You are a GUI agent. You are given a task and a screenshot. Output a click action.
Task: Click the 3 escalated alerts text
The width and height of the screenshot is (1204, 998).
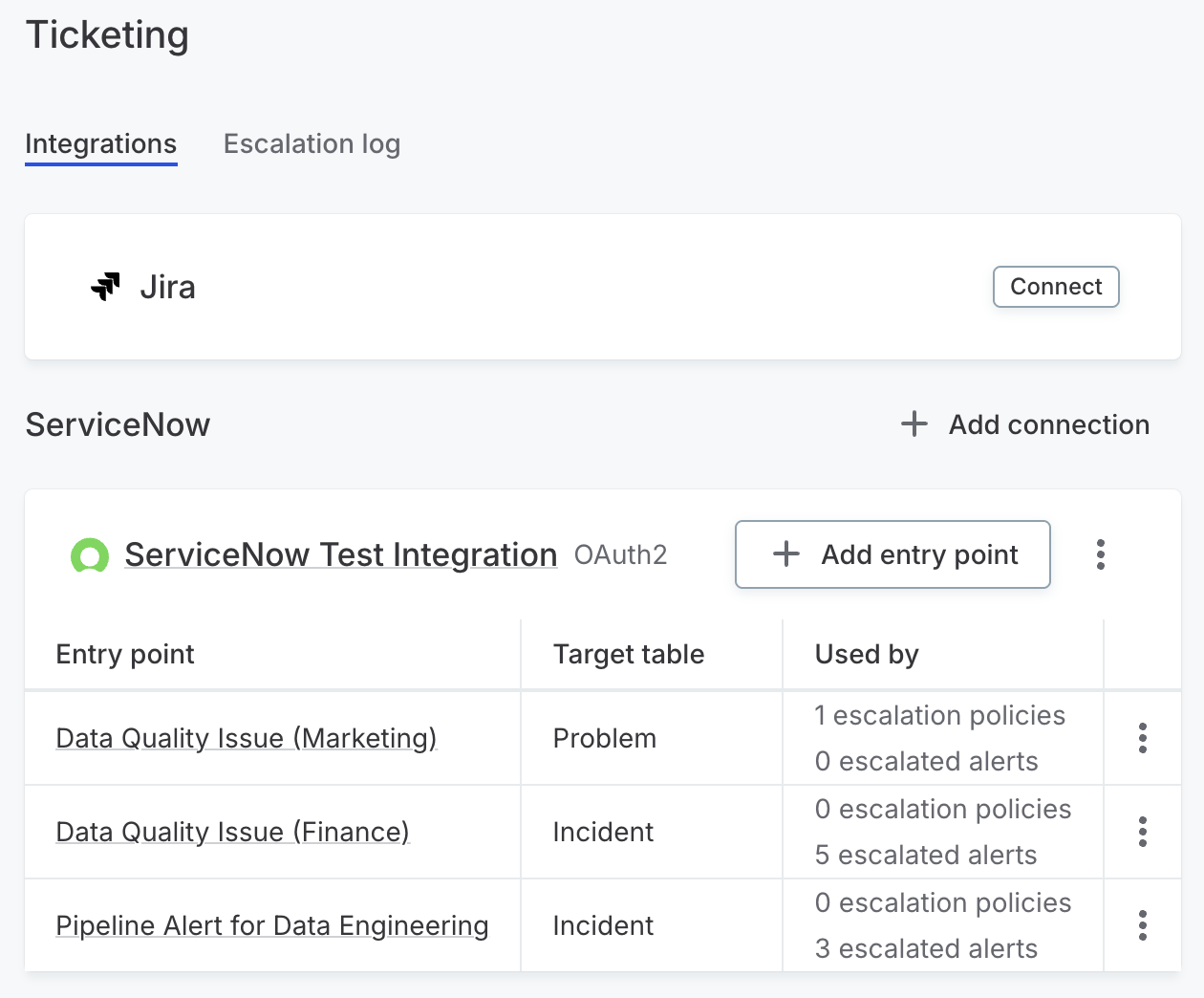click(x=926, y=948)
